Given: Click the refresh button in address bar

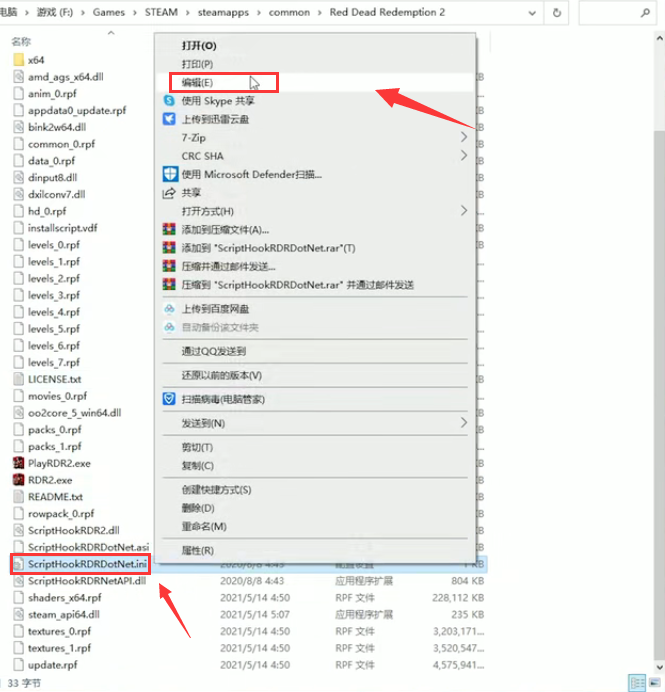Looking at the screenshot, I should tap(557, 13).
